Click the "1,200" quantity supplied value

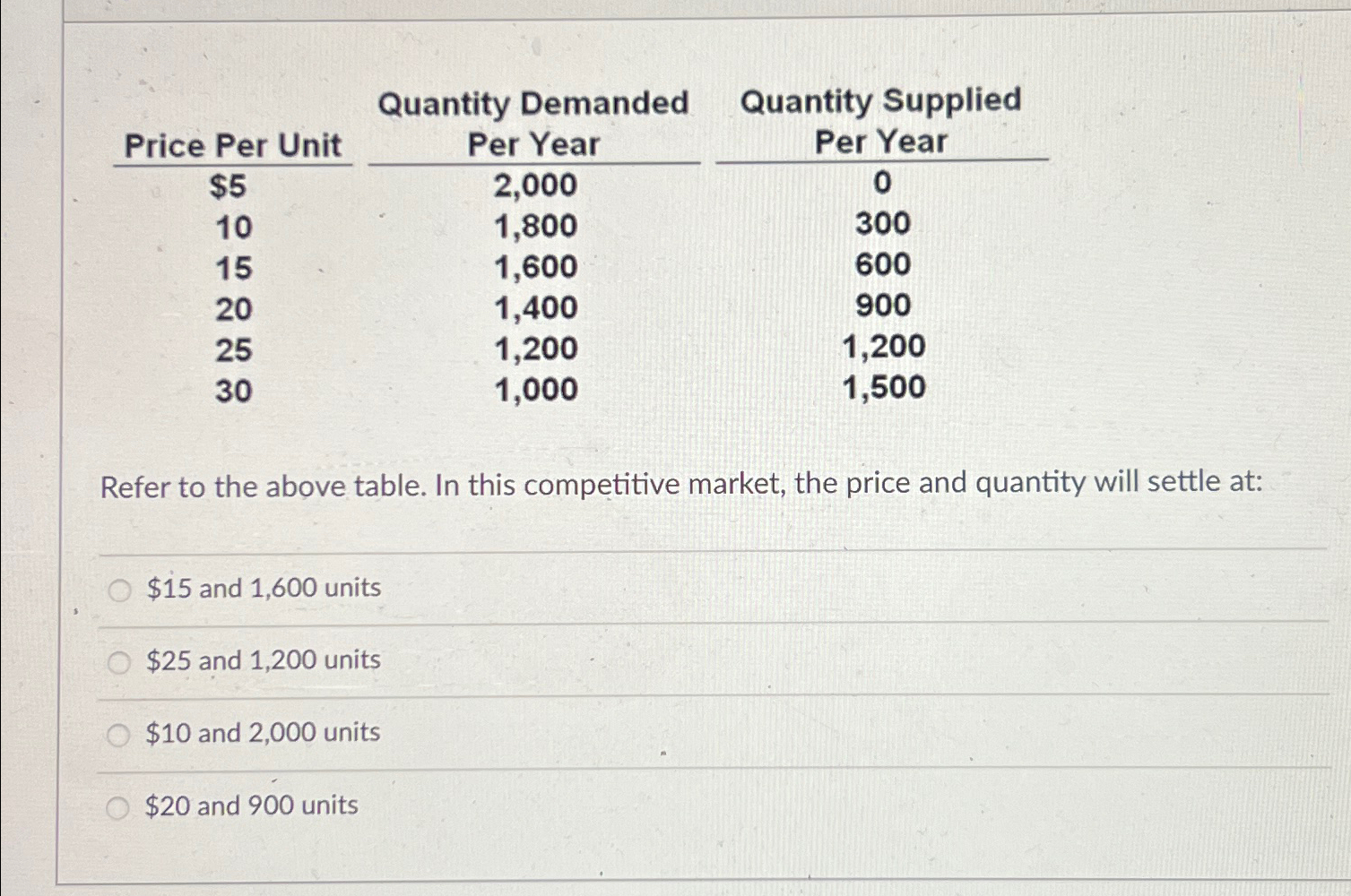(x=882, y=347)
